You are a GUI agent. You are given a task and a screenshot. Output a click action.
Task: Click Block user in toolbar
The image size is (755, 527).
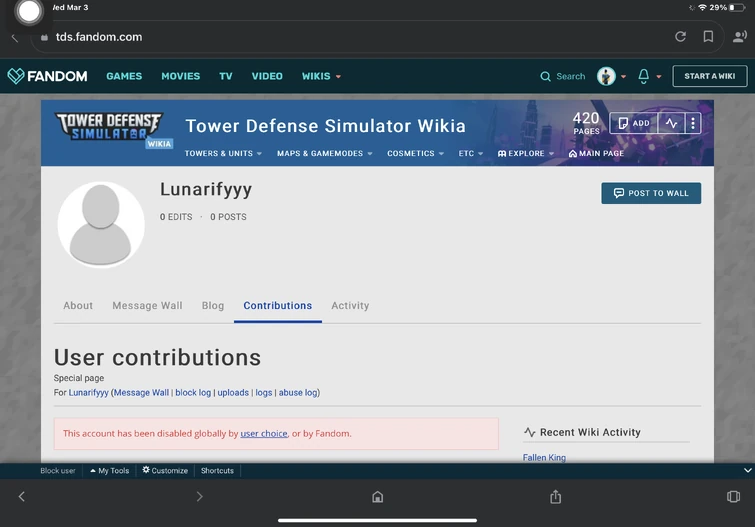click(58, 471)
